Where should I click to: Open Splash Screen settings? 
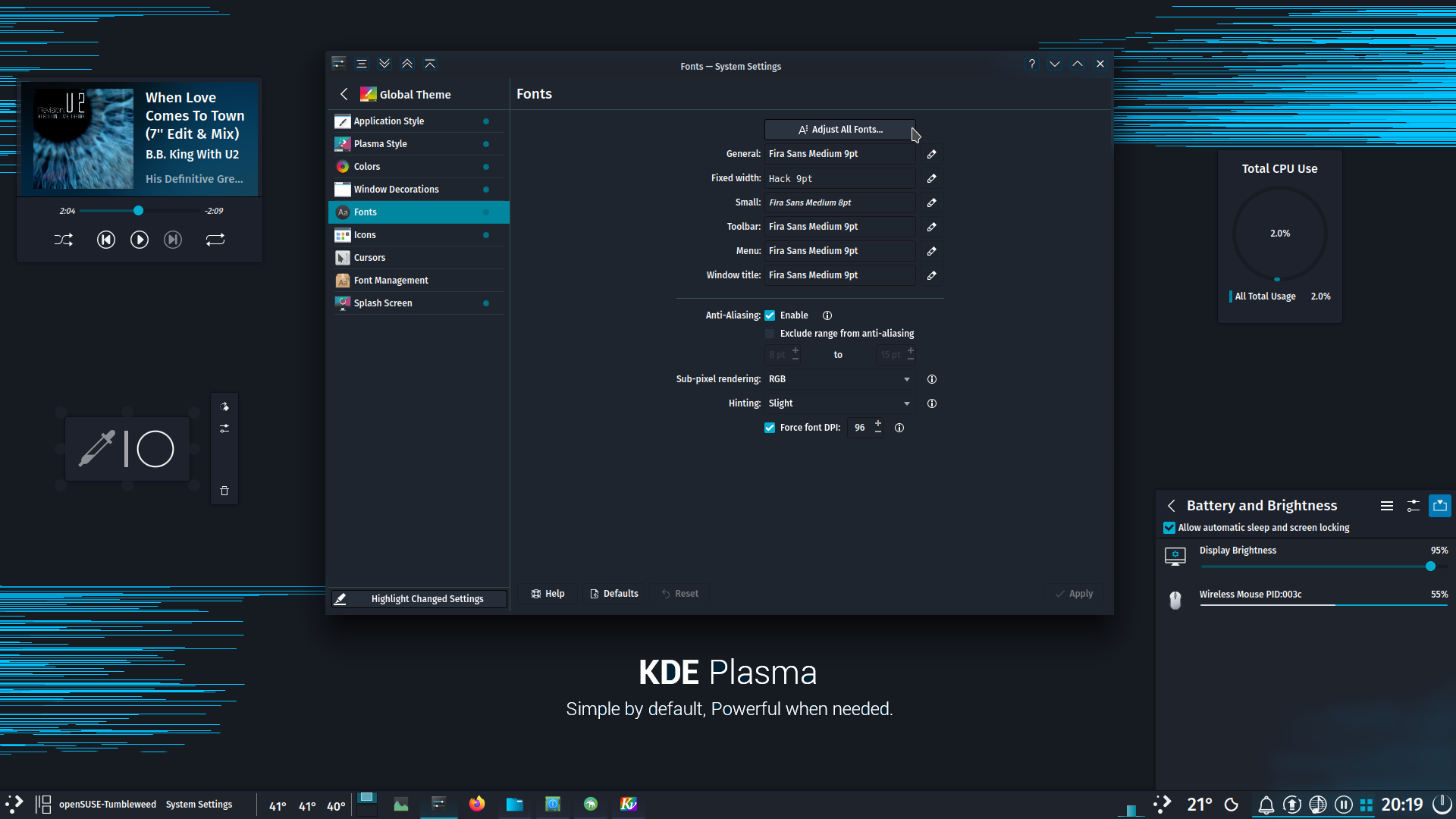click(x=419, y=303)
